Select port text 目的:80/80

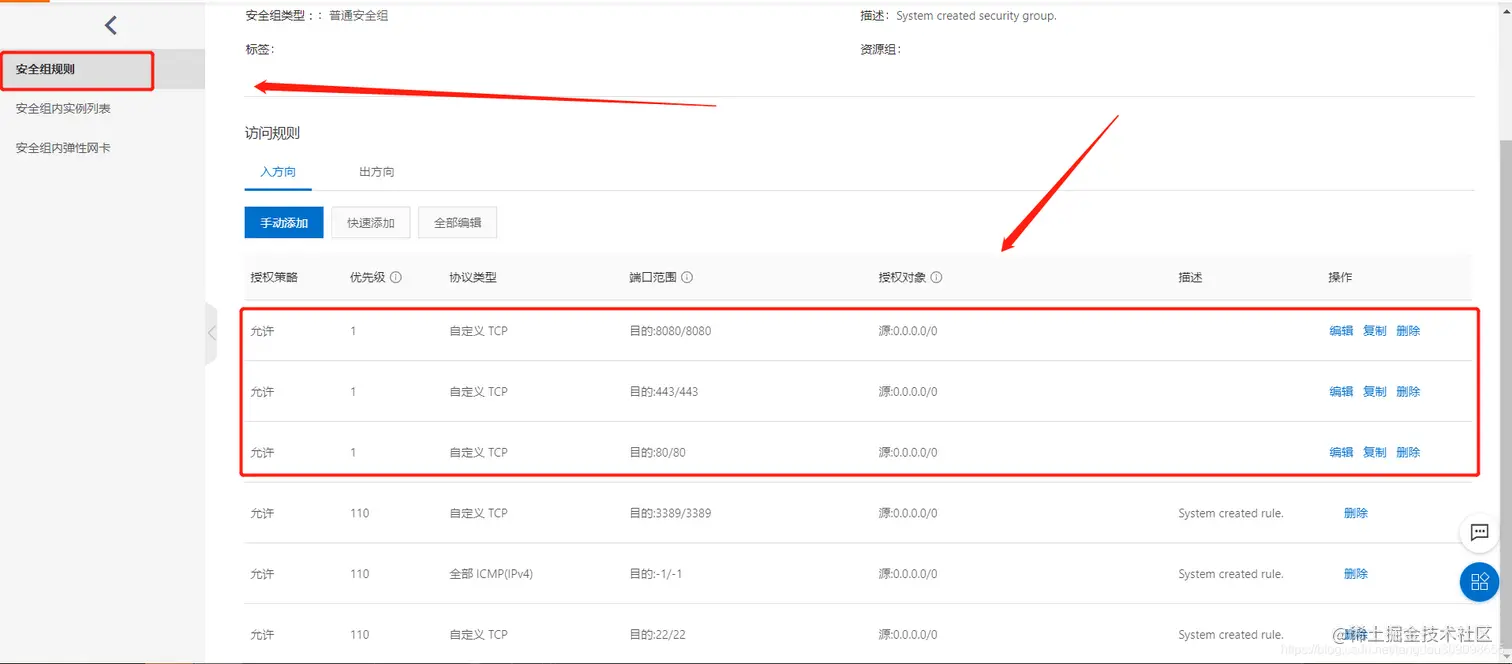pos(657,453)
